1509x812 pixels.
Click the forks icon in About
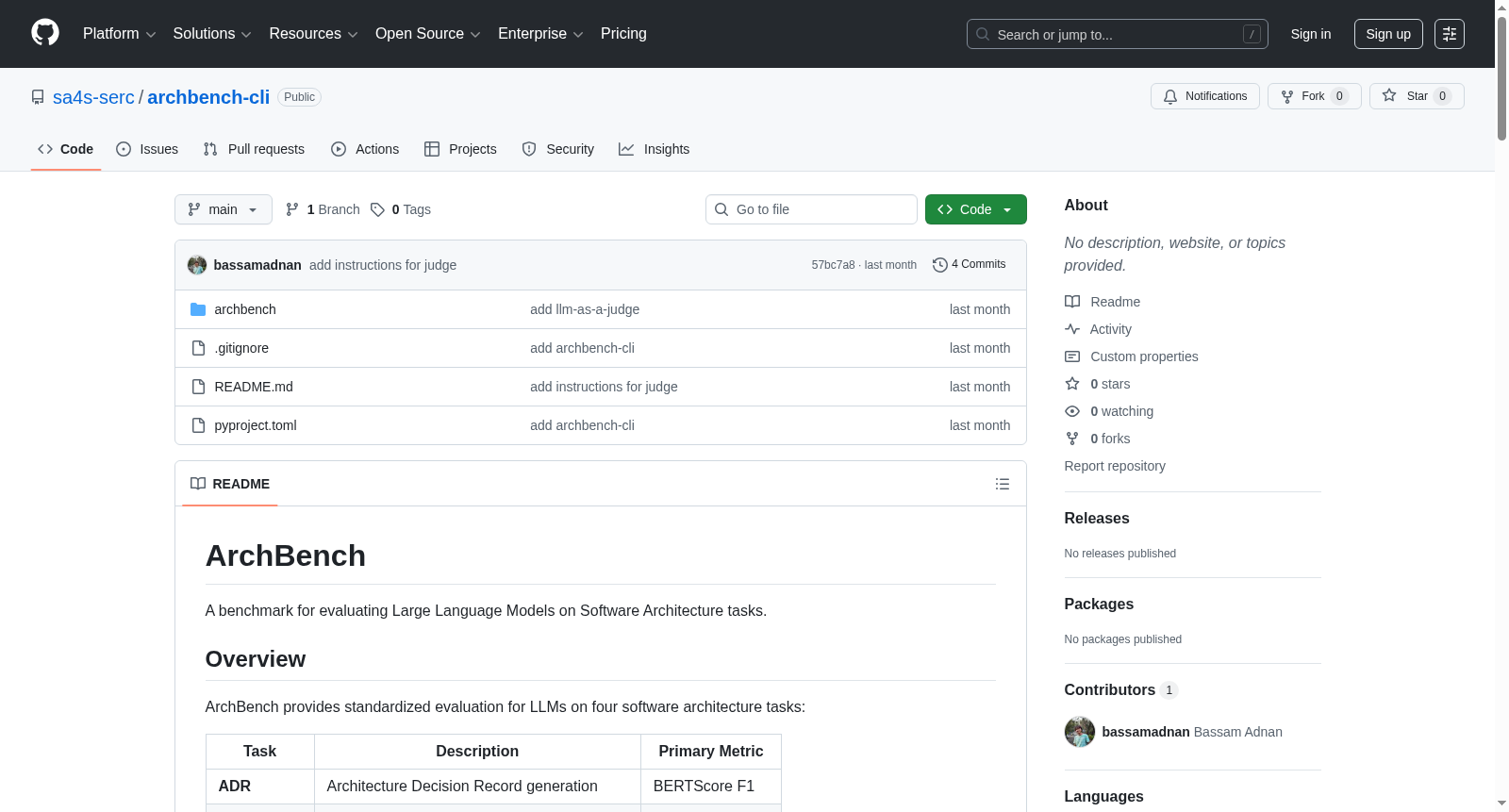(1072, 439)
